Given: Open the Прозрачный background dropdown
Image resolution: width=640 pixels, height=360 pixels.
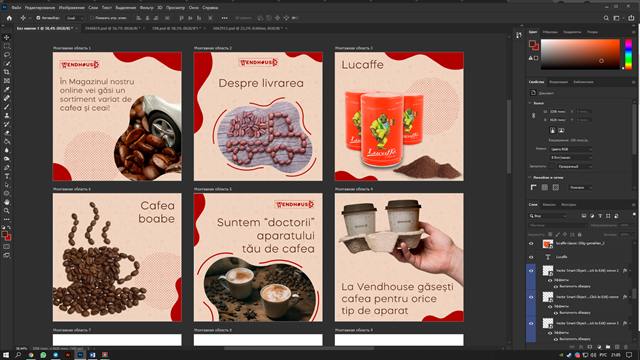Looking at the screenshot, I should (x=574, y=167).
